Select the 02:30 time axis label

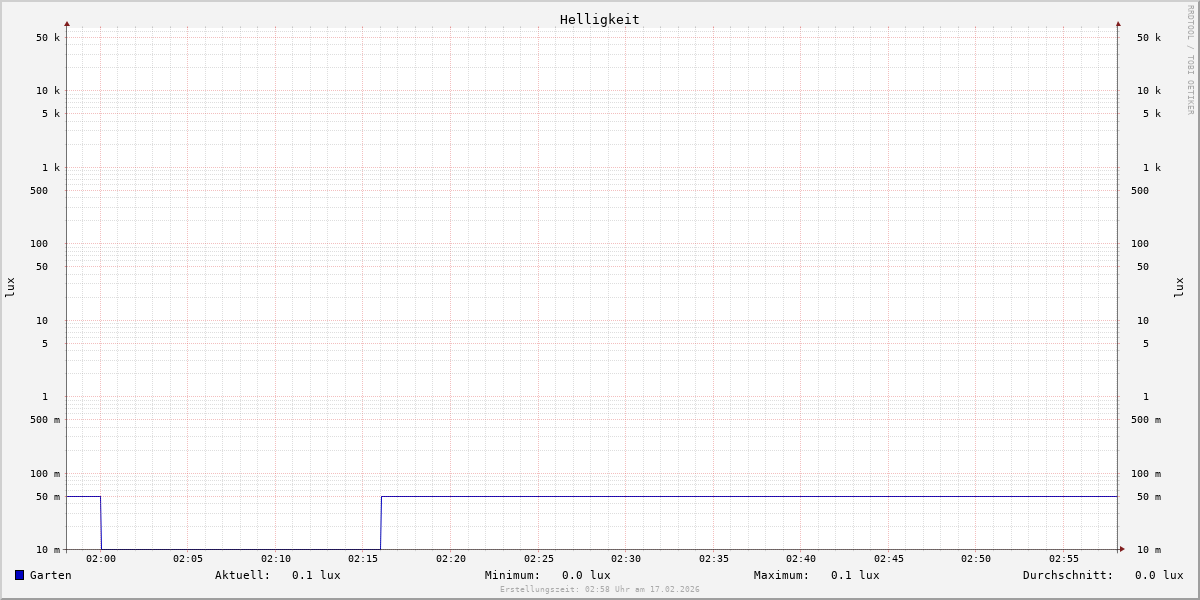(x=626, y=559)
